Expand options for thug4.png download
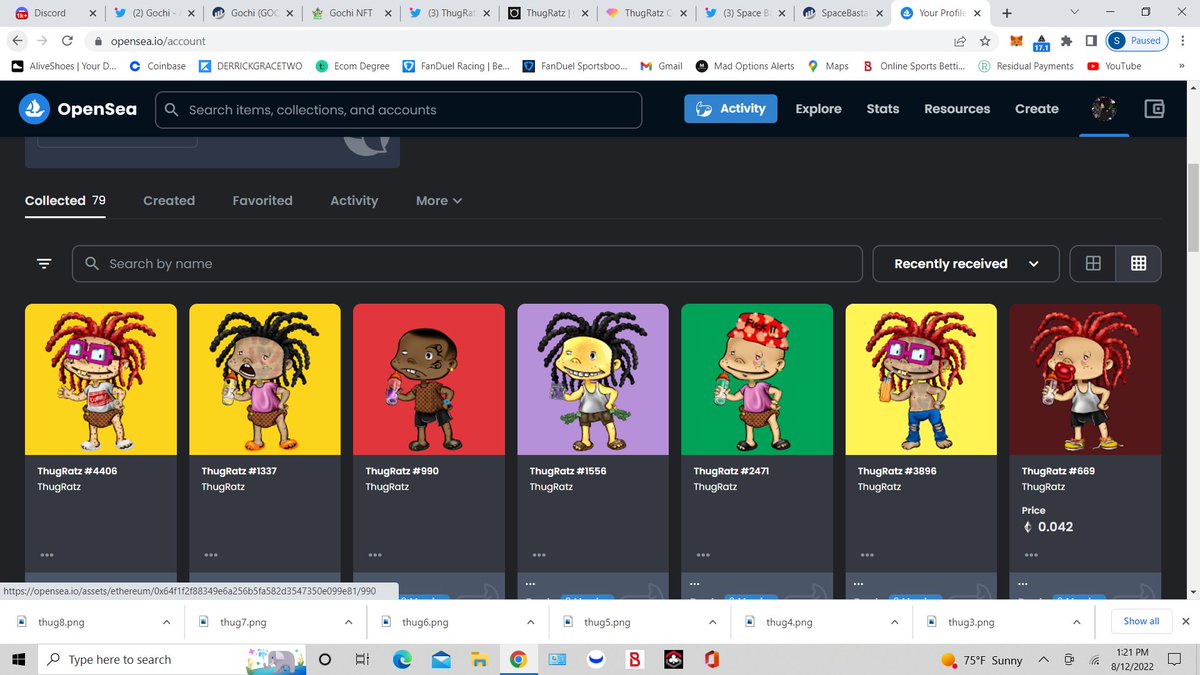Image resolution: width=1200 pixels, height=675 pixels. (894, 622)
